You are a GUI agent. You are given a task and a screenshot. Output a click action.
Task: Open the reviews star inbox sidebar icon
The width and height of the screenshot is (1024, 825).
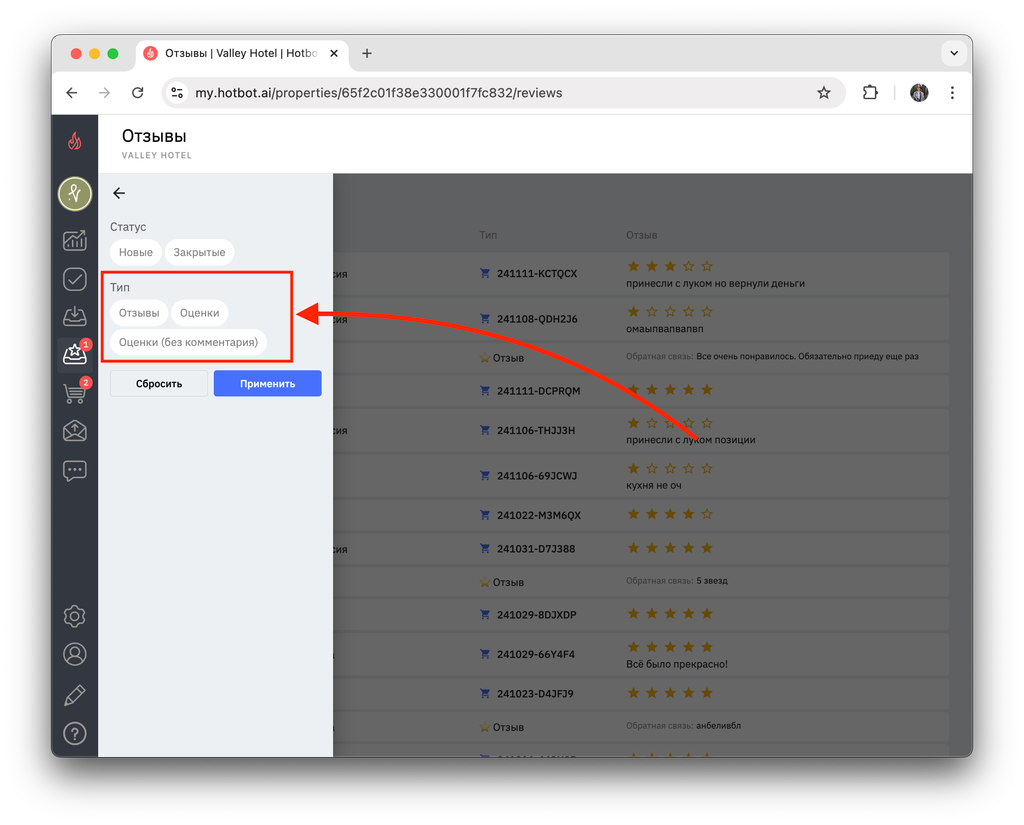point(74,354)
